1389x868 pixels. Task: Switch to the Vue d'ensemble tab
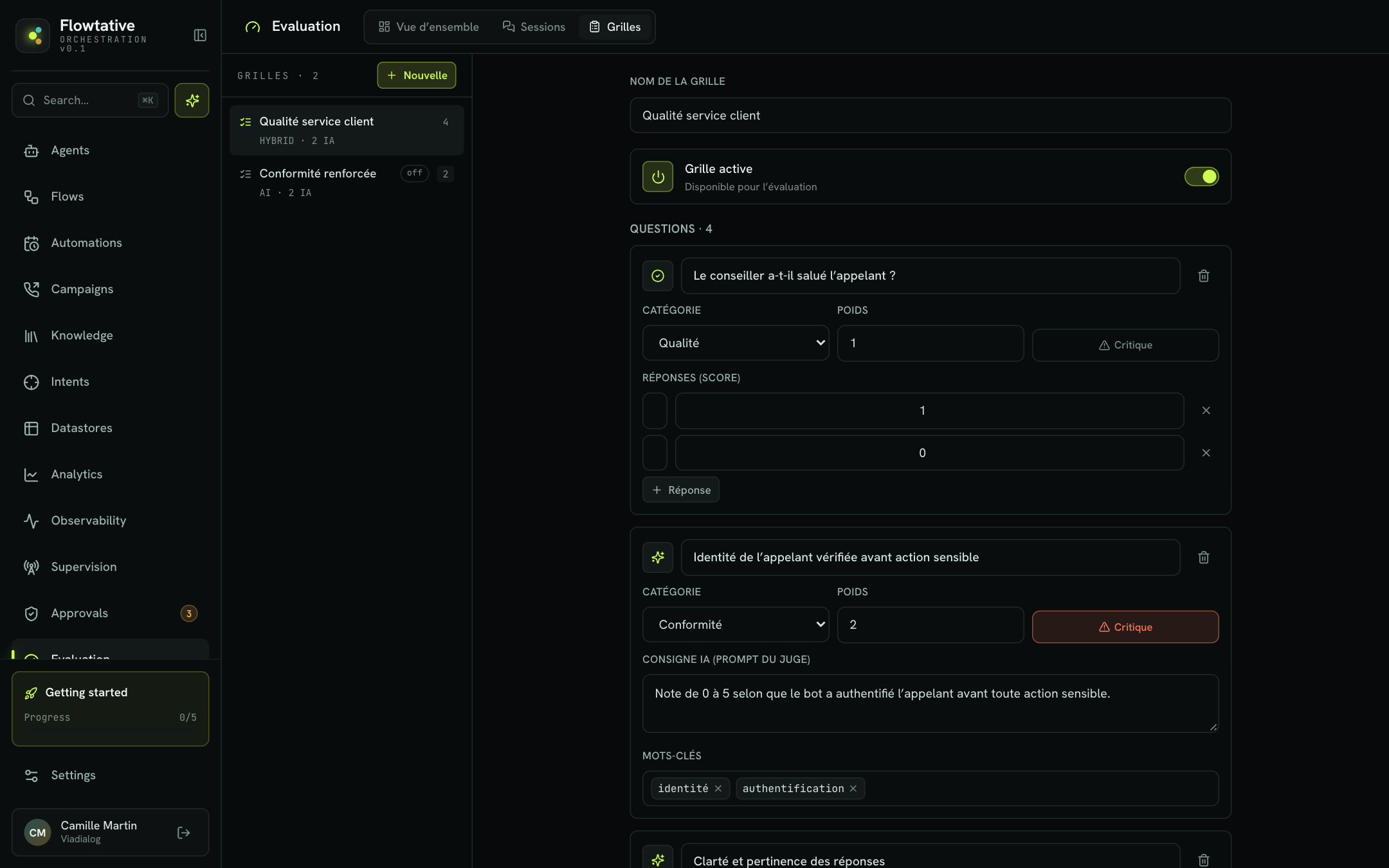[429, 27]
